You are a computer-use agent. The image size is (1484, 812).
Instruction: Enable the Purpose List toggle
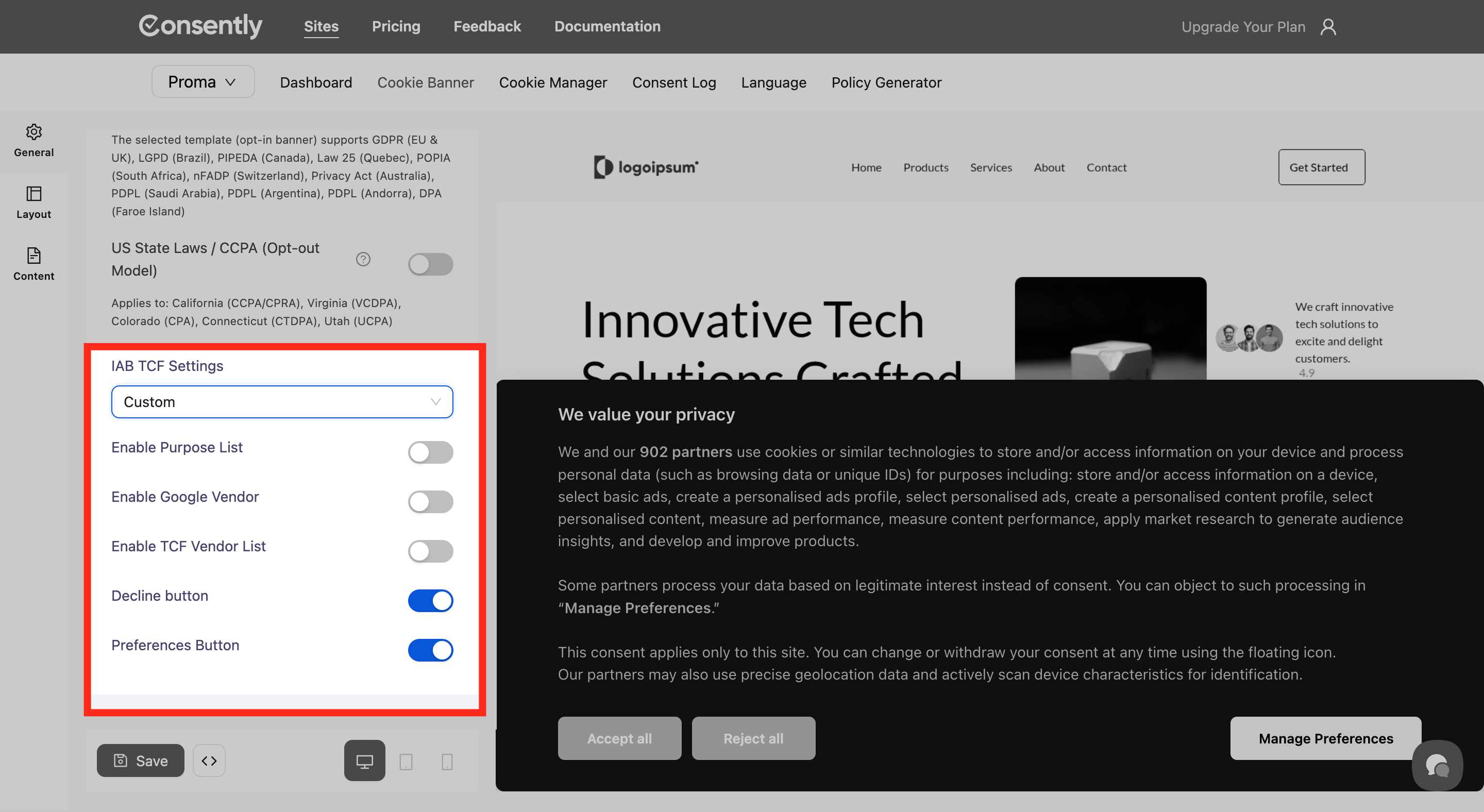pyautogui.click(x=430, y=452)
